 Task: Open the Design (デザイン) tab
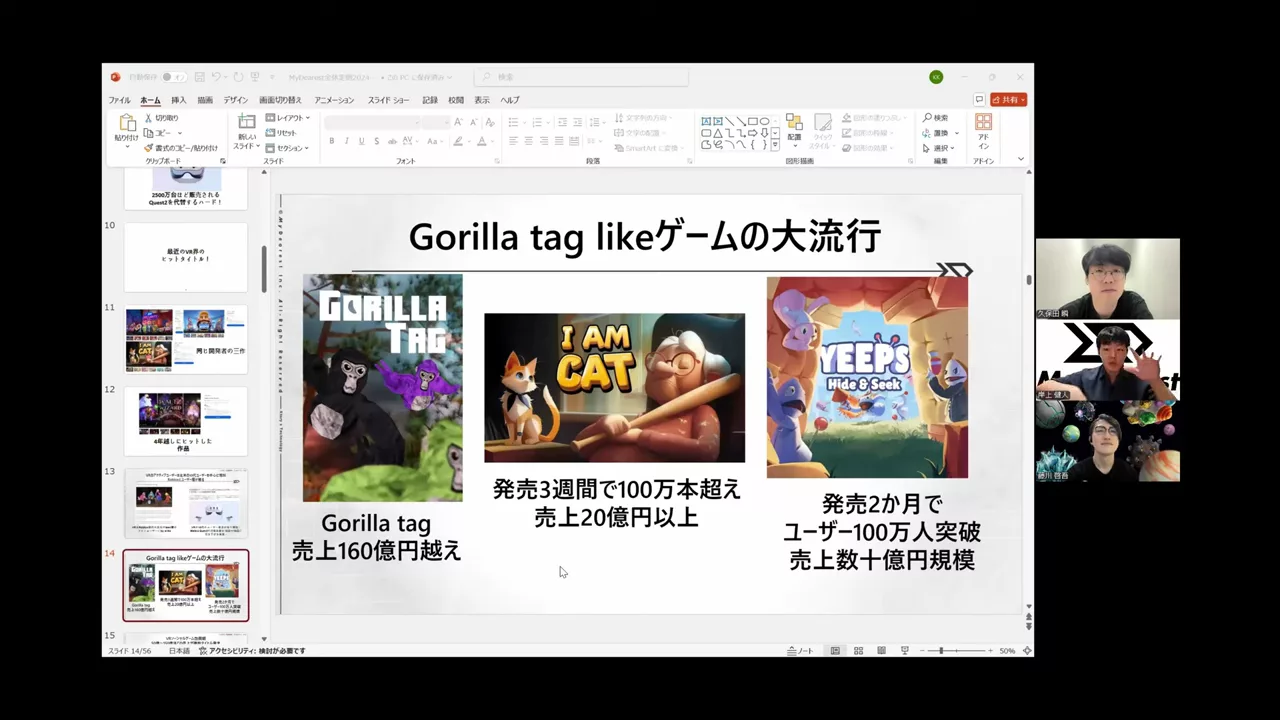point(235,100)
